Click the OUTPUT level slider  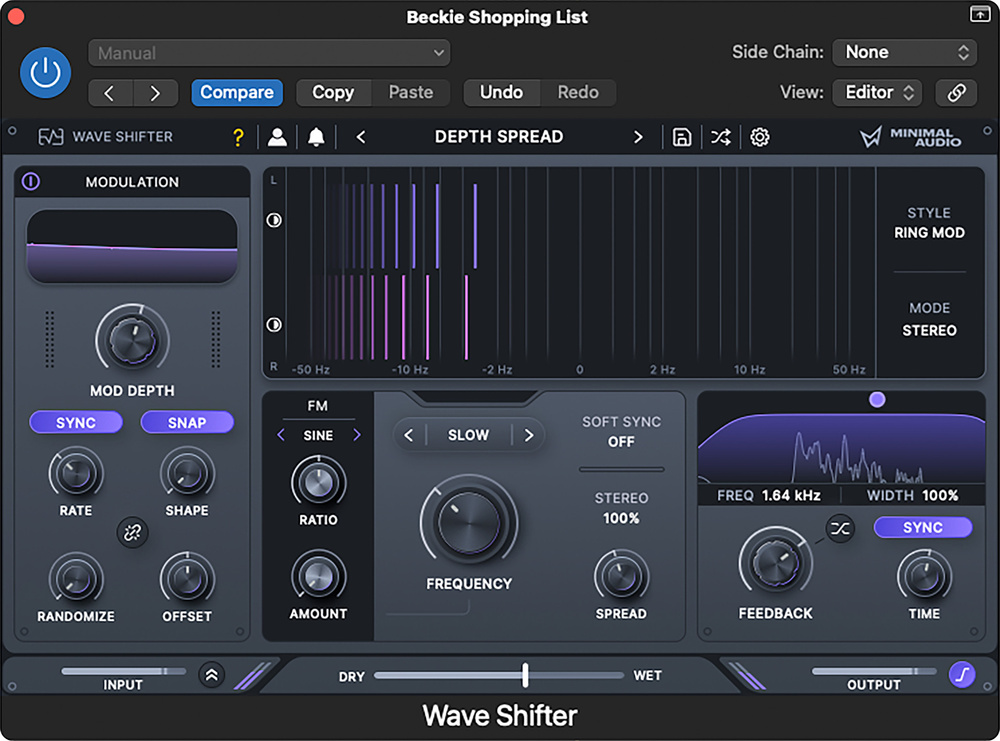click(x=874, y=671)
